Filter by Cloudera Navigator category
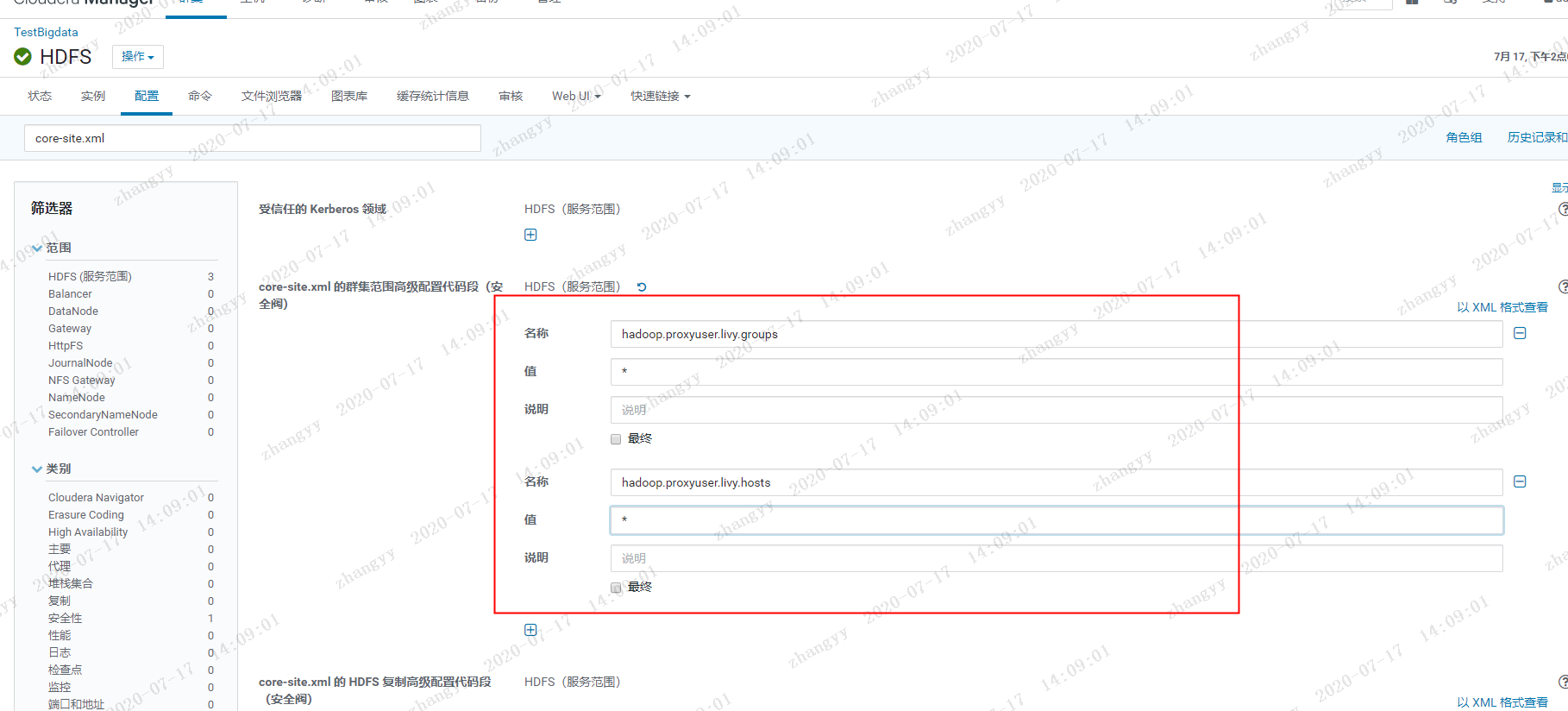The width and height of the screenshot is (1568, 711). point(96,498)
